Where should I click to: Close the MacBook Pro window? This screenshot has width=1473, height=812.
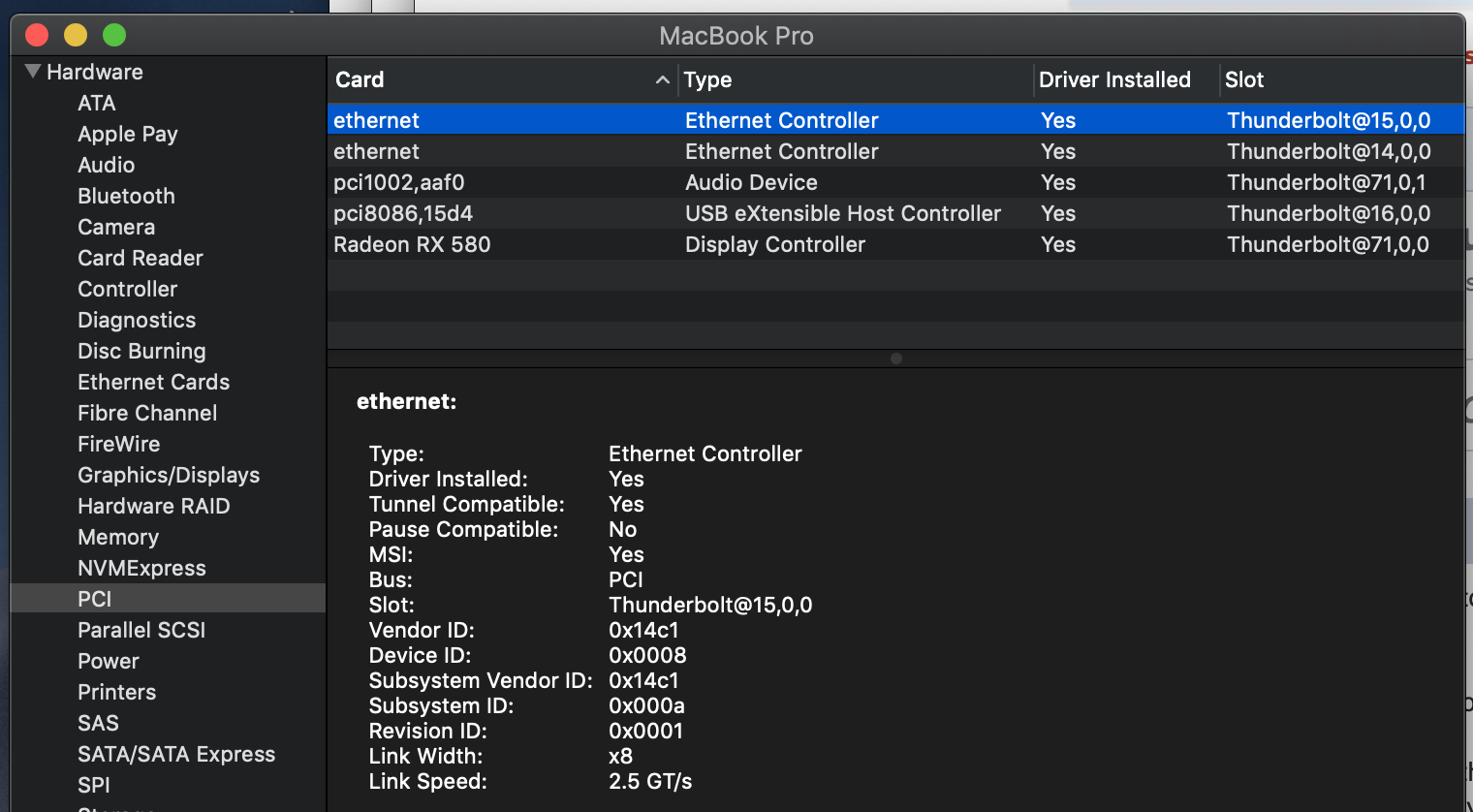pos(37,35)
